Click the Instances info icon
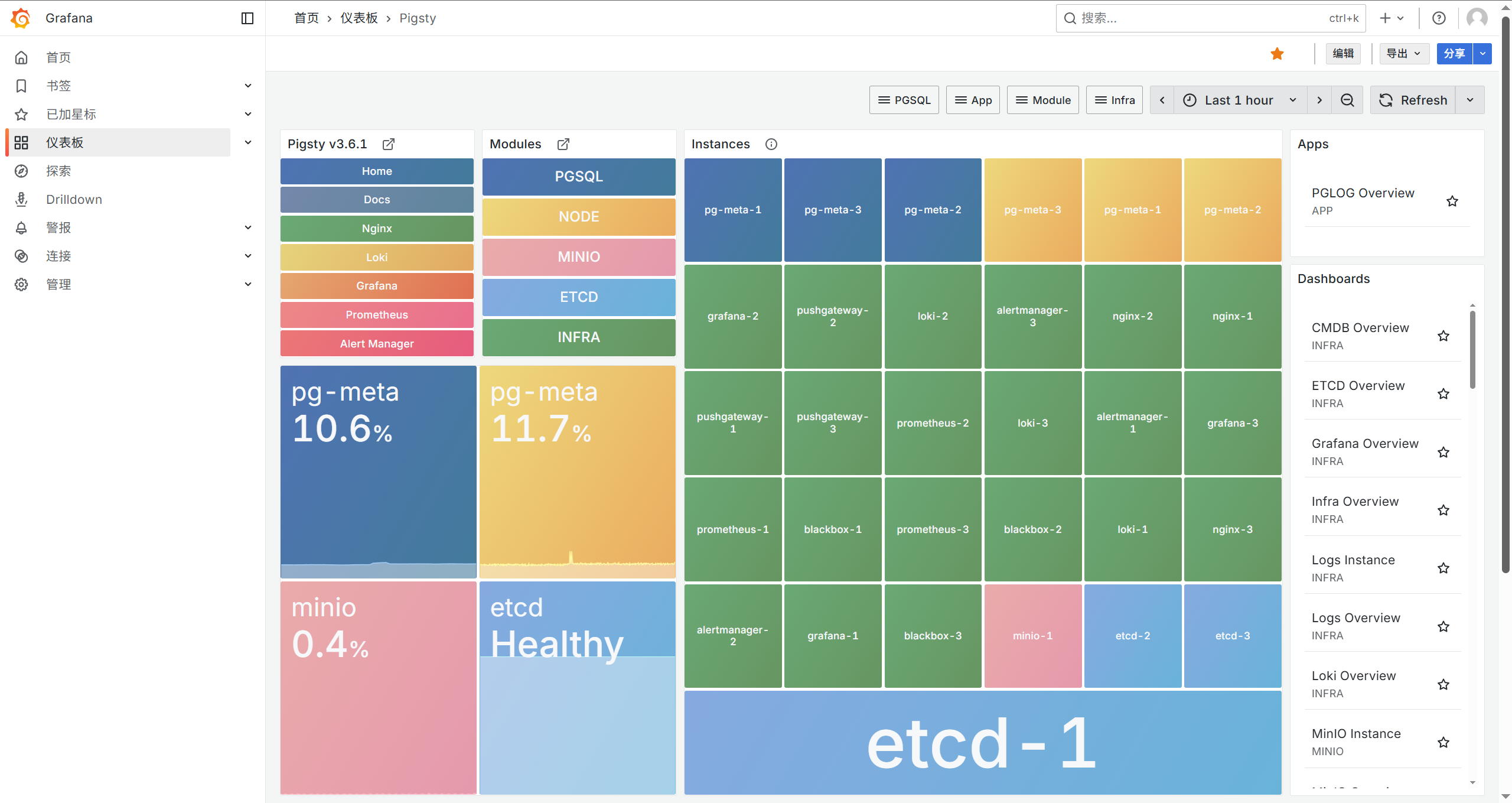This screenshot has height=803, width=1512. pos(771,144)
